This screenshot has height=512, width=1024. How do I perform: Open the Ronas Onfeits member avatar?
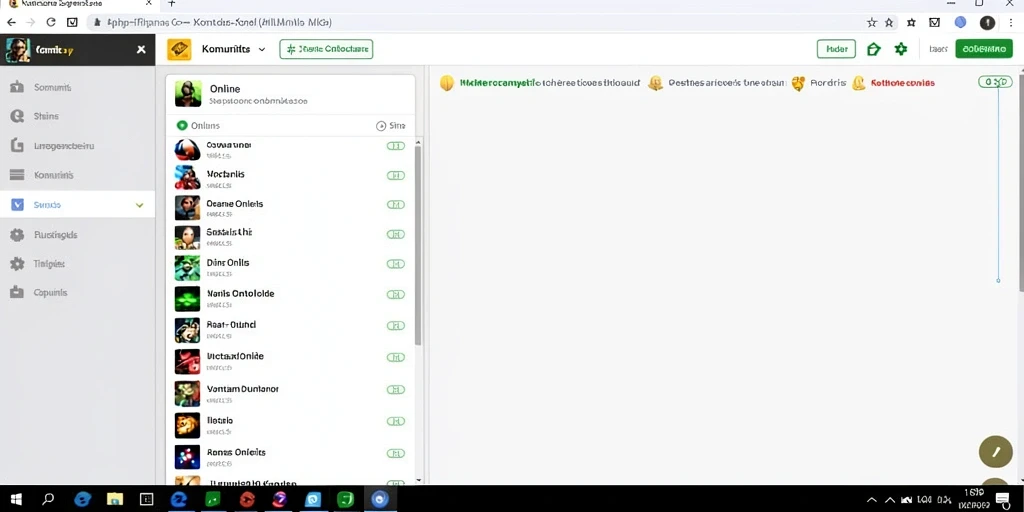(187, 457)
